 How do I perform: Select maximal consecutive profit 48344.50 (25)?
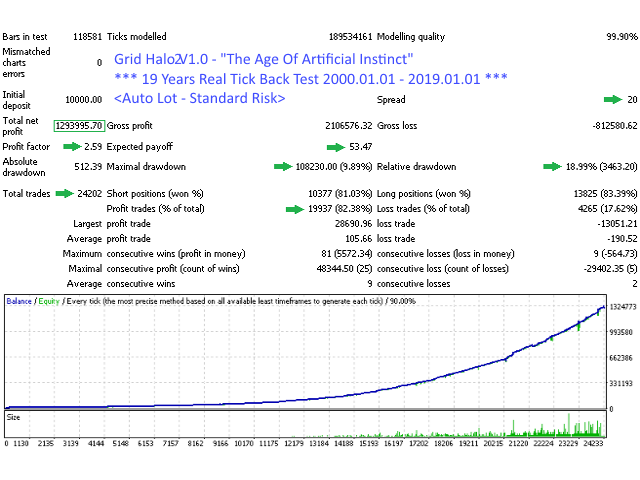click(x=344, y=269)
